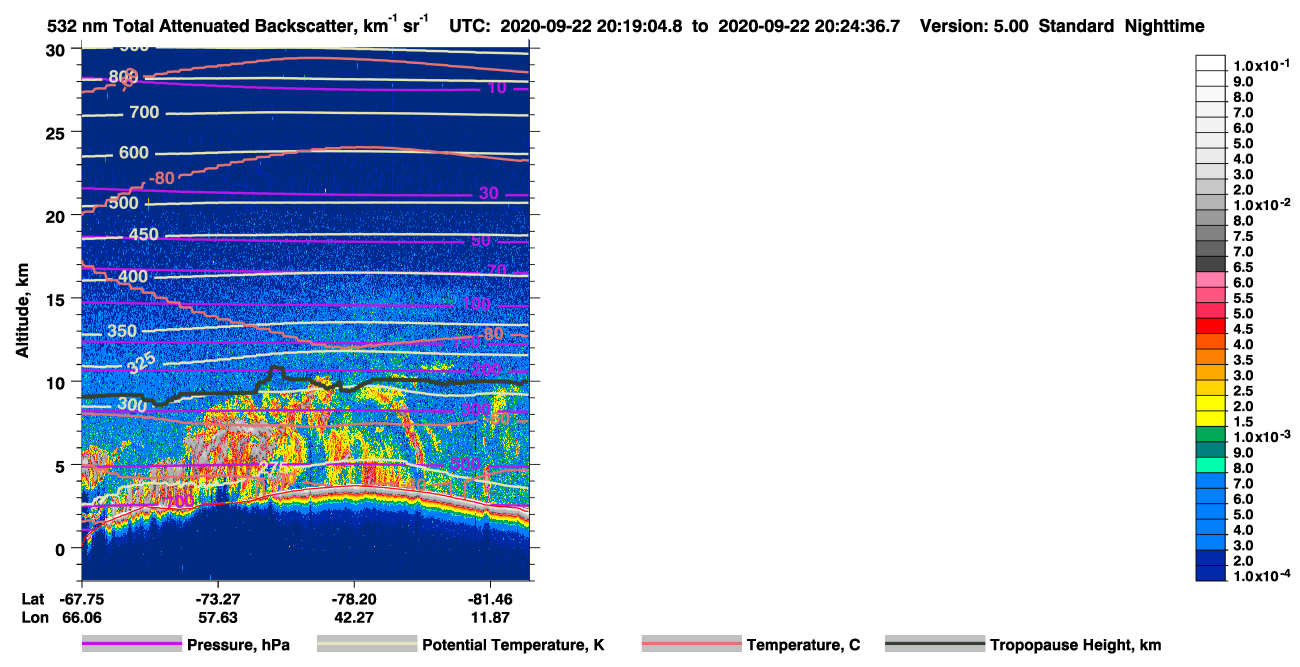The width and height of the screenshot is (1300, 667).
Task: Click the '1.0x10-3' color scale label
Action: point(1261,437)
